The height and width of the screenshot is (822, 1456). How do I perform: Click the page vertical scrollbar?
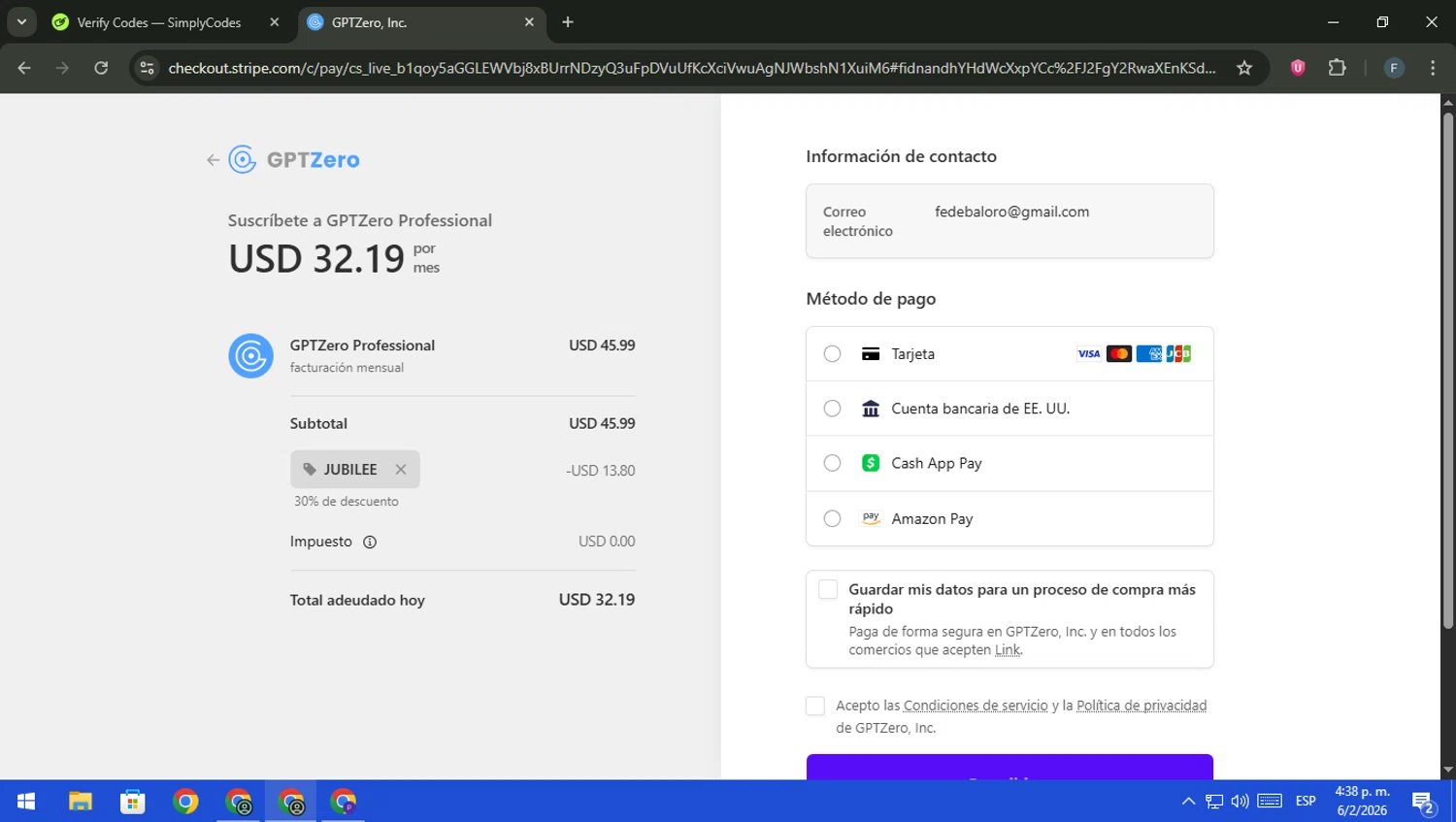click(1448, 370)
